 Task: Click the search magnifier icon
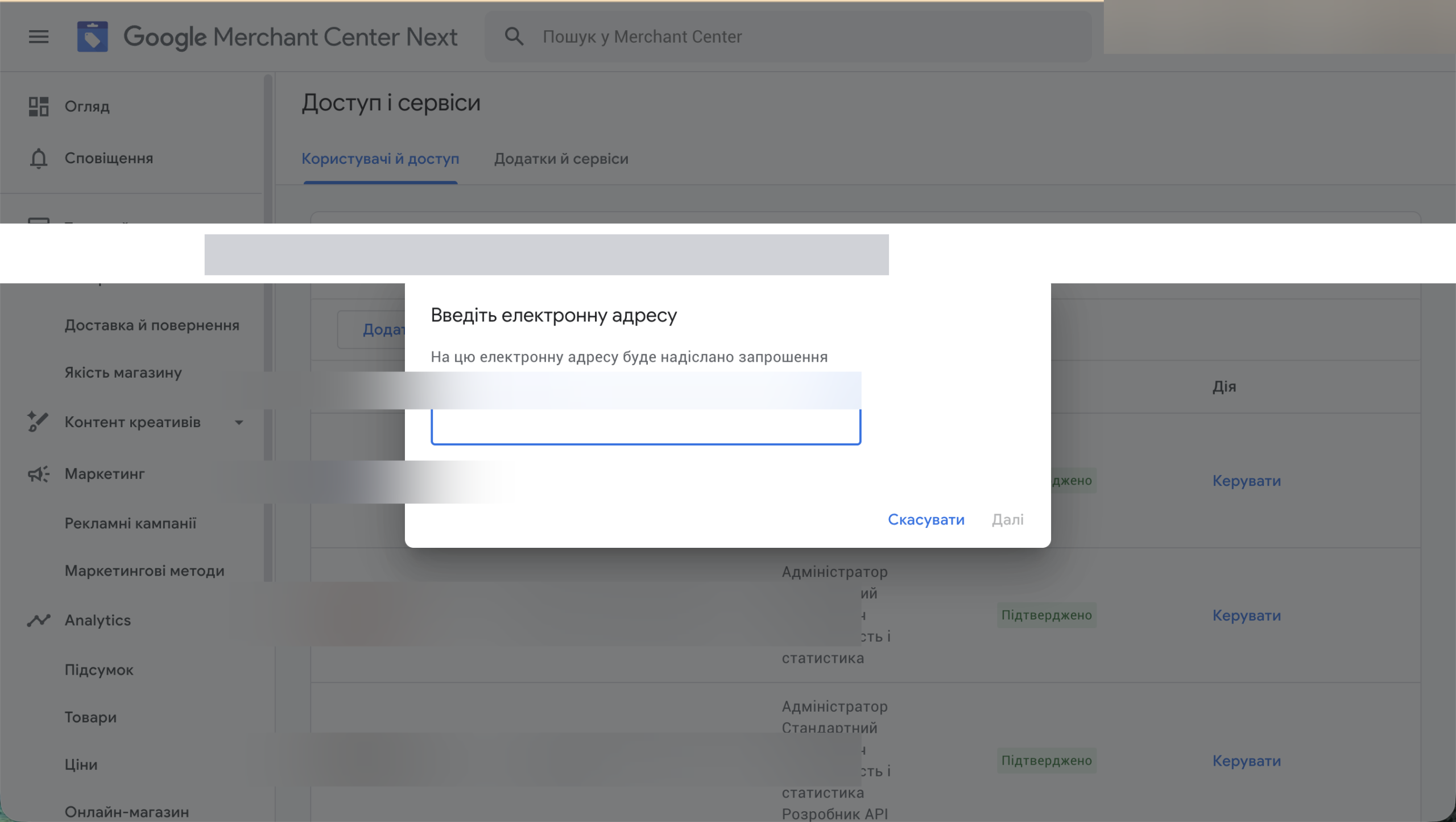point(514,36)
